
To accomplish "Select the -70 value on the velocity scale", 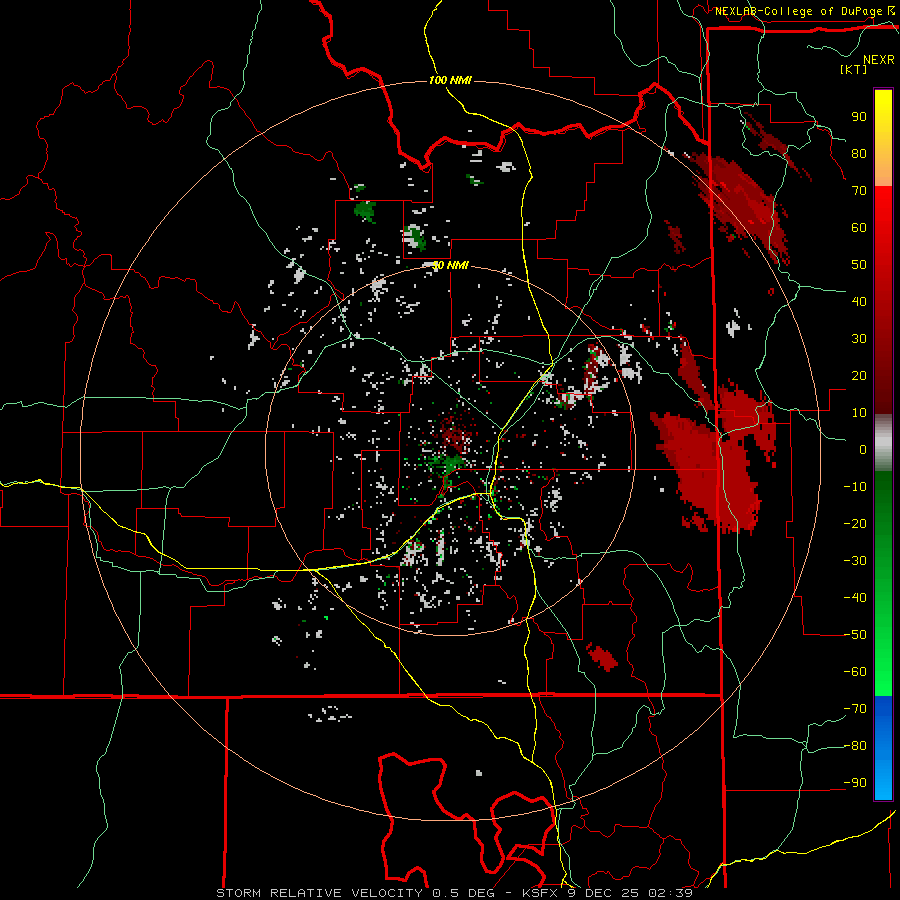I will coord(855,709).
